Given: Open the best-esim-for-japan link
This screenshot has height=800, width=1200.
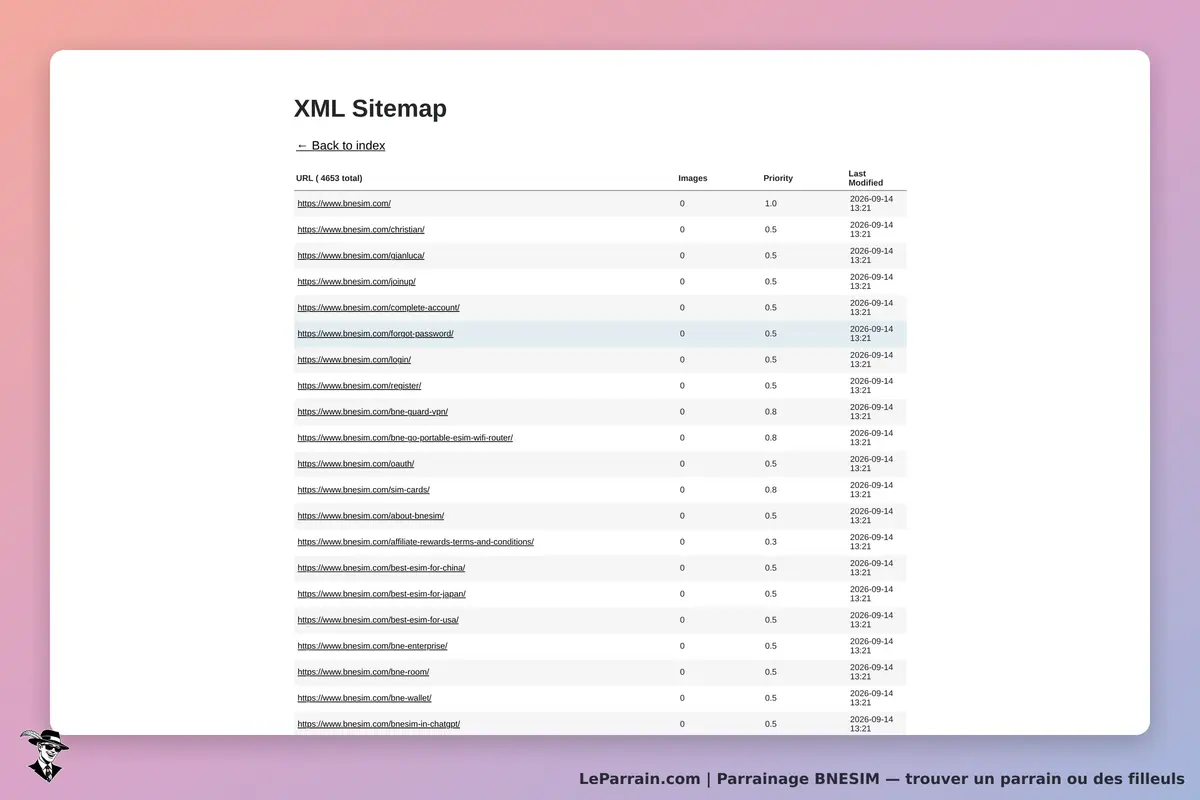Looking at the screenshot, I should [381, 594].
